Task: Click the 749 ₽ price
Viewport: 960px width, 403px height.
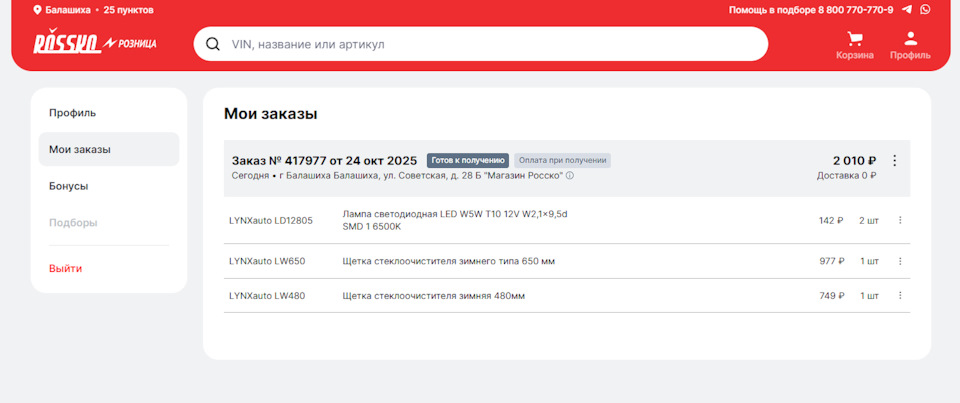Action: (831, 296)
